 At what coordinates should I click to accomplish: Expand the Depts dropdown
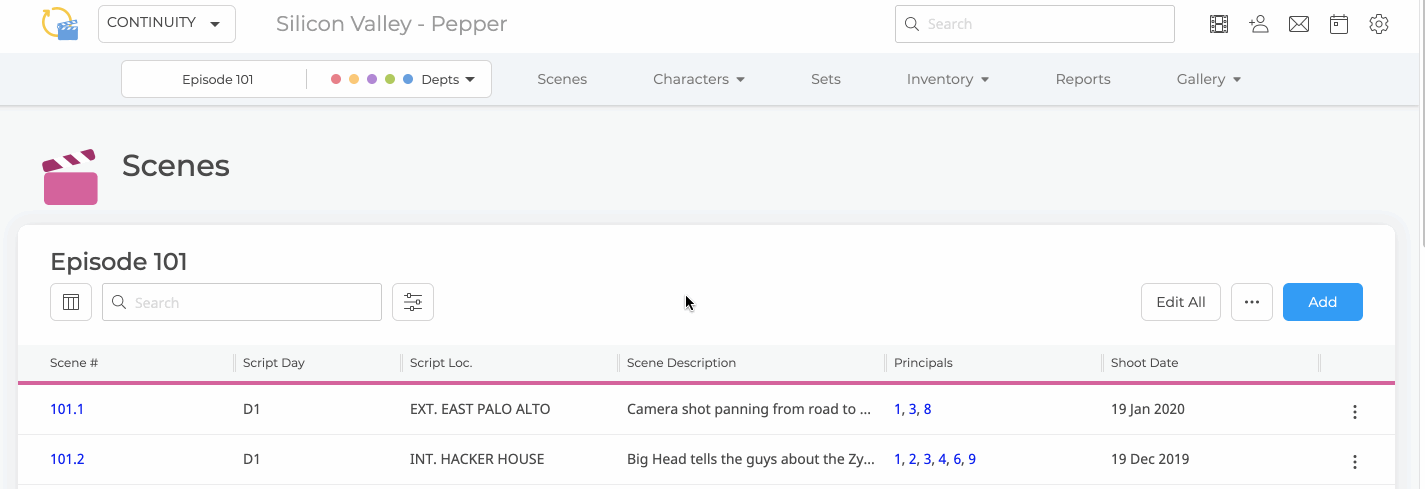447,79
